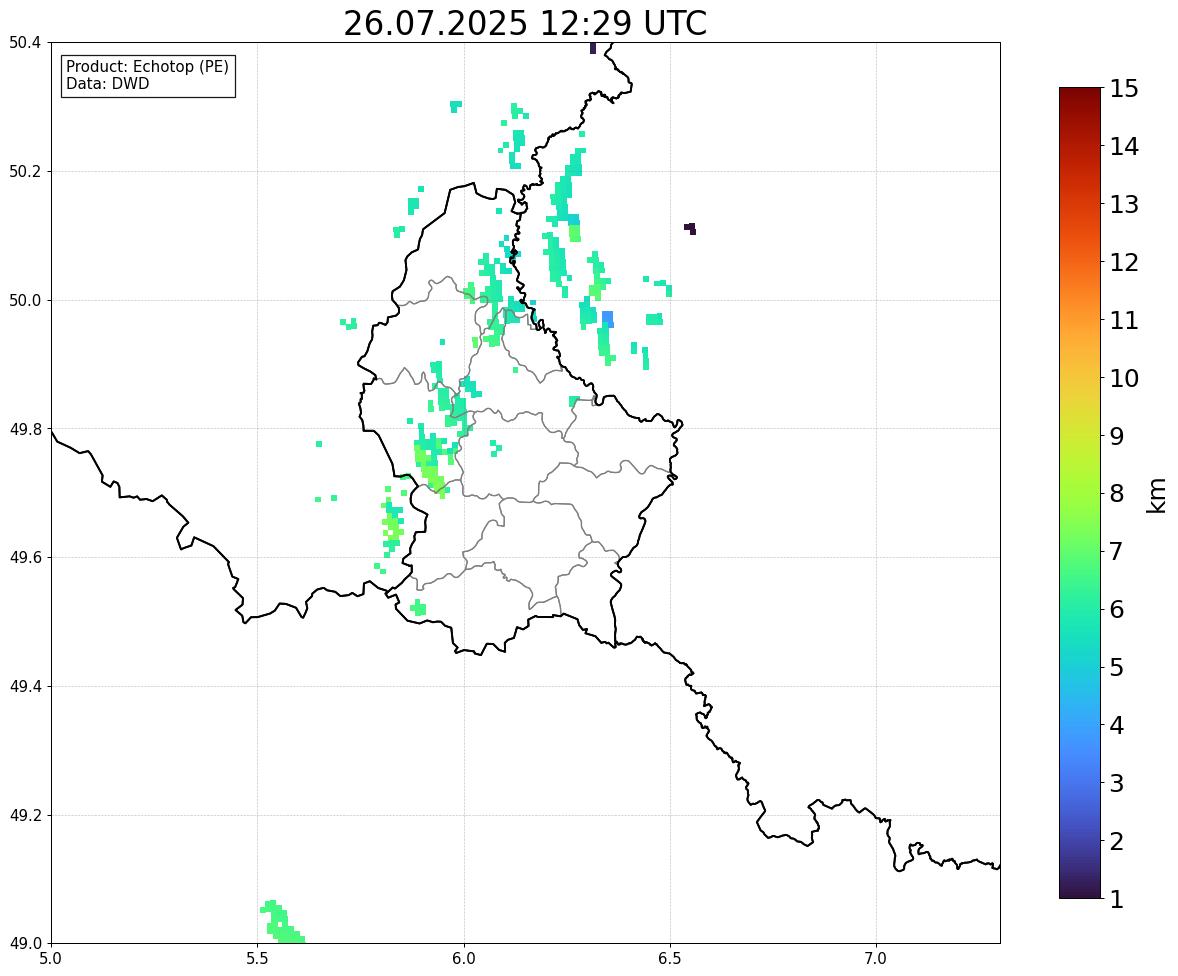Click the longitude axis label 7.0
Screen dimensions: 1178x976
[x=877, y=959]
